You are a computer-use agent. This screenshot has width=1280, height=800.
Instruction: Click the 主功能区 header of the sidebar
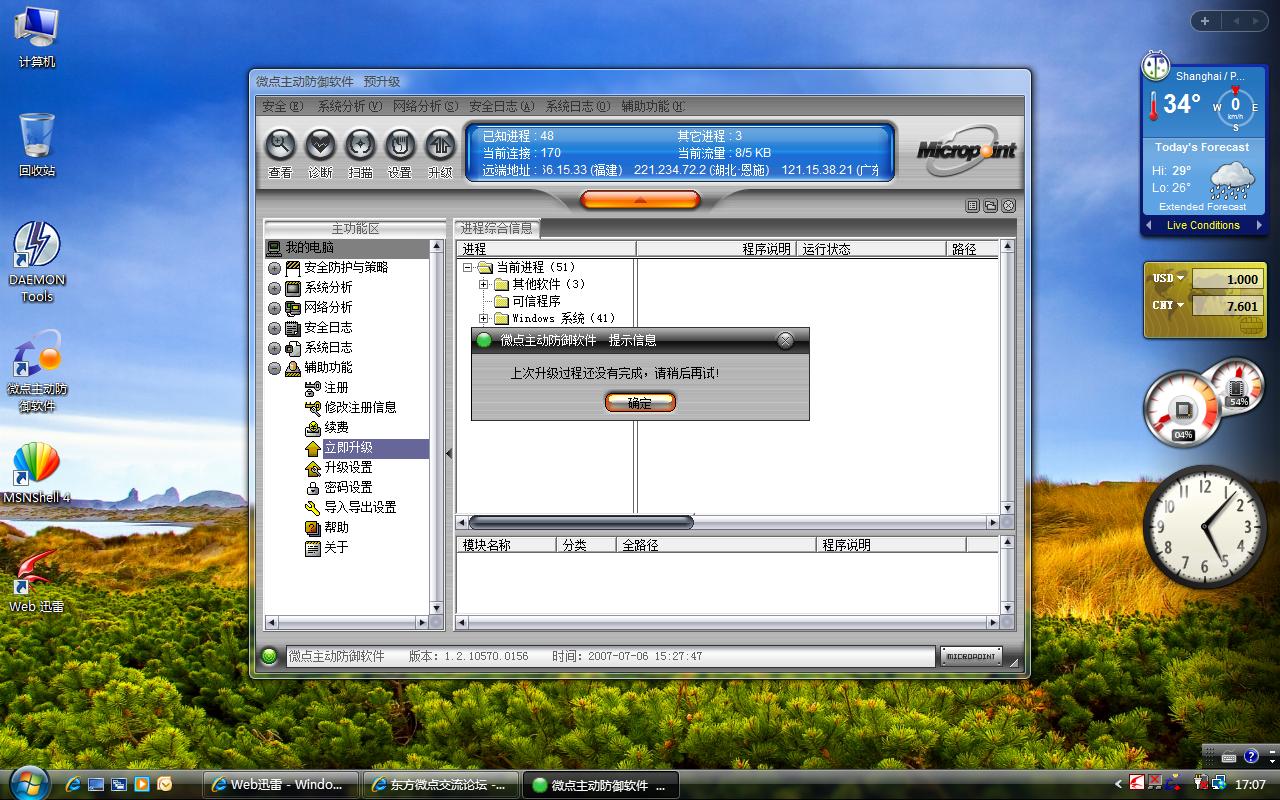pyautogui.click(x=355, y=228)
